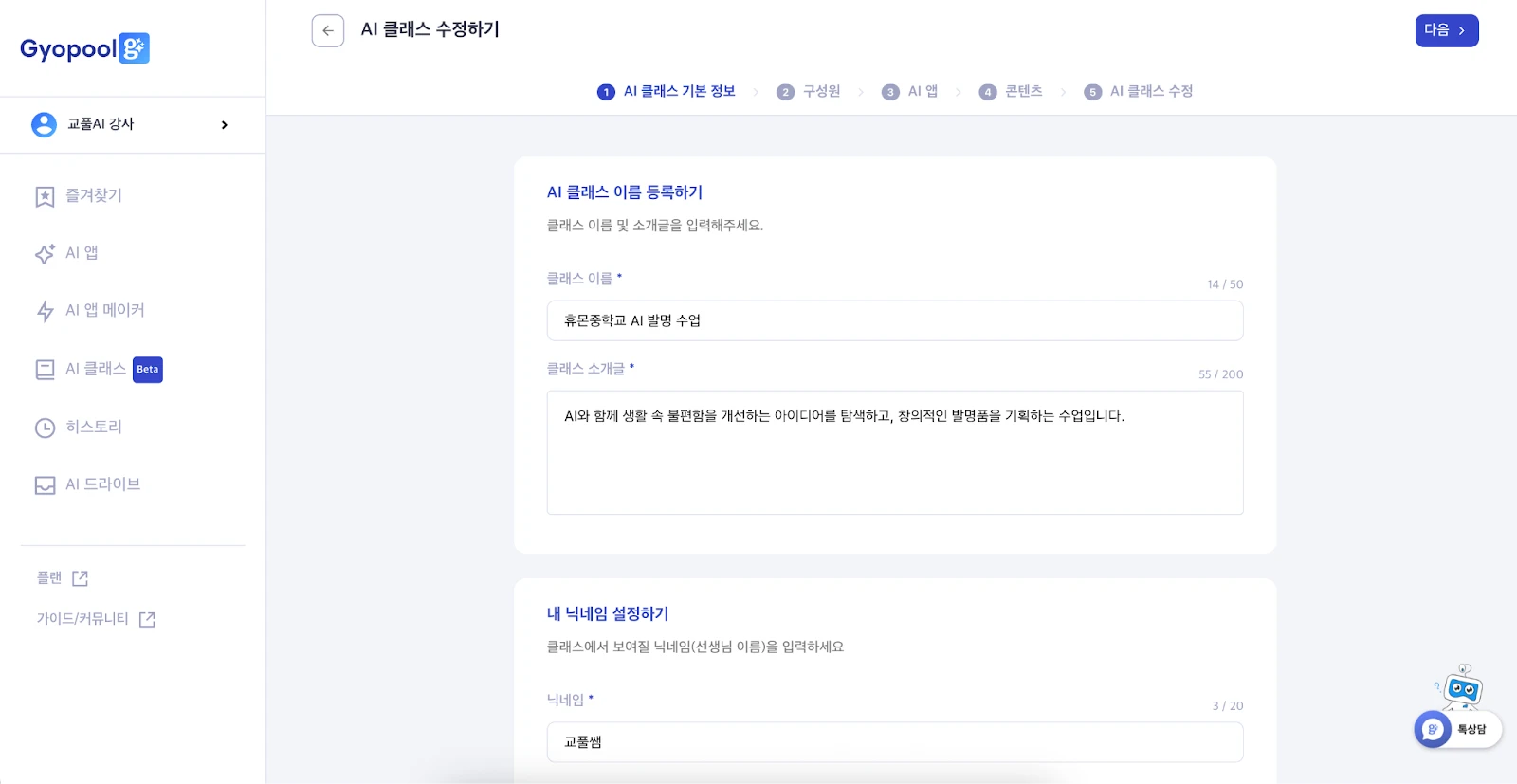Open step 5 AI 클래스 수정
1517x784 pixels.
pos(1139,92)
